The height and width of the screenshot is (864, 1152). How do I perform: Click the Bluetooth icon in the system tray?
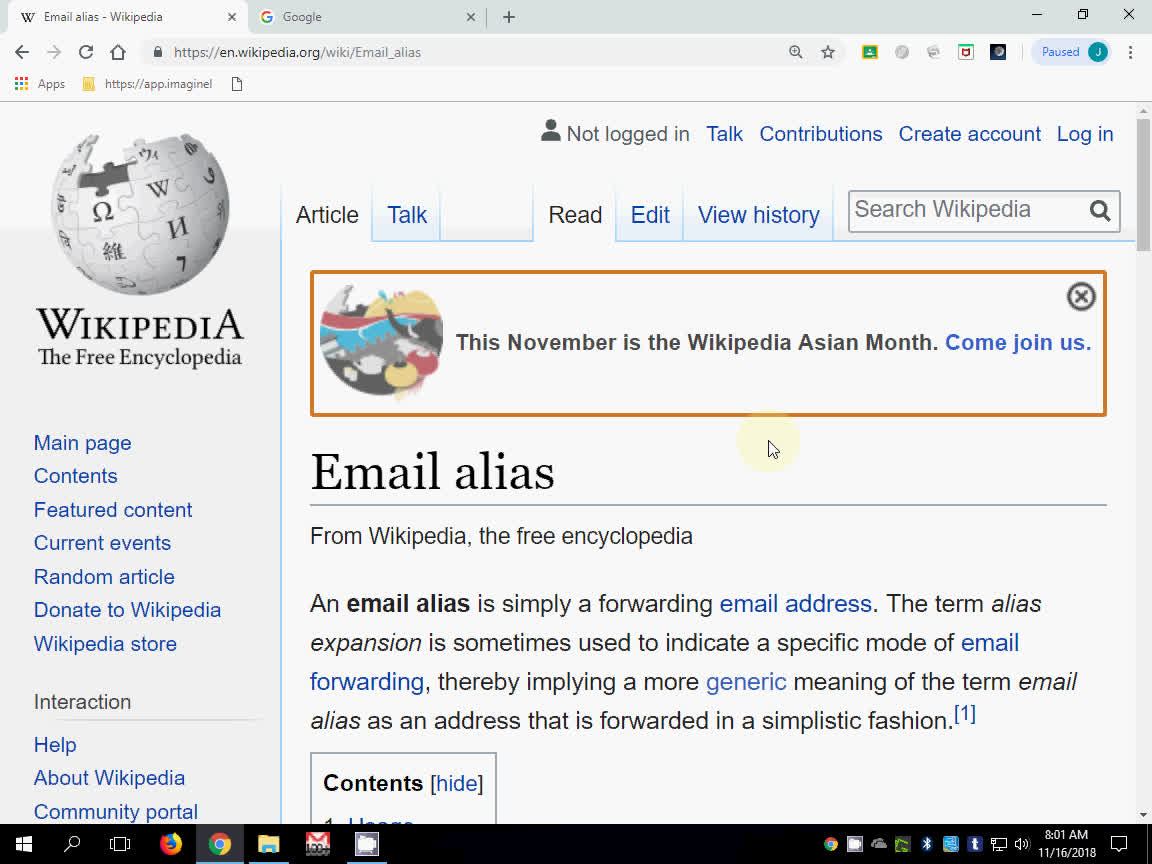926,843
